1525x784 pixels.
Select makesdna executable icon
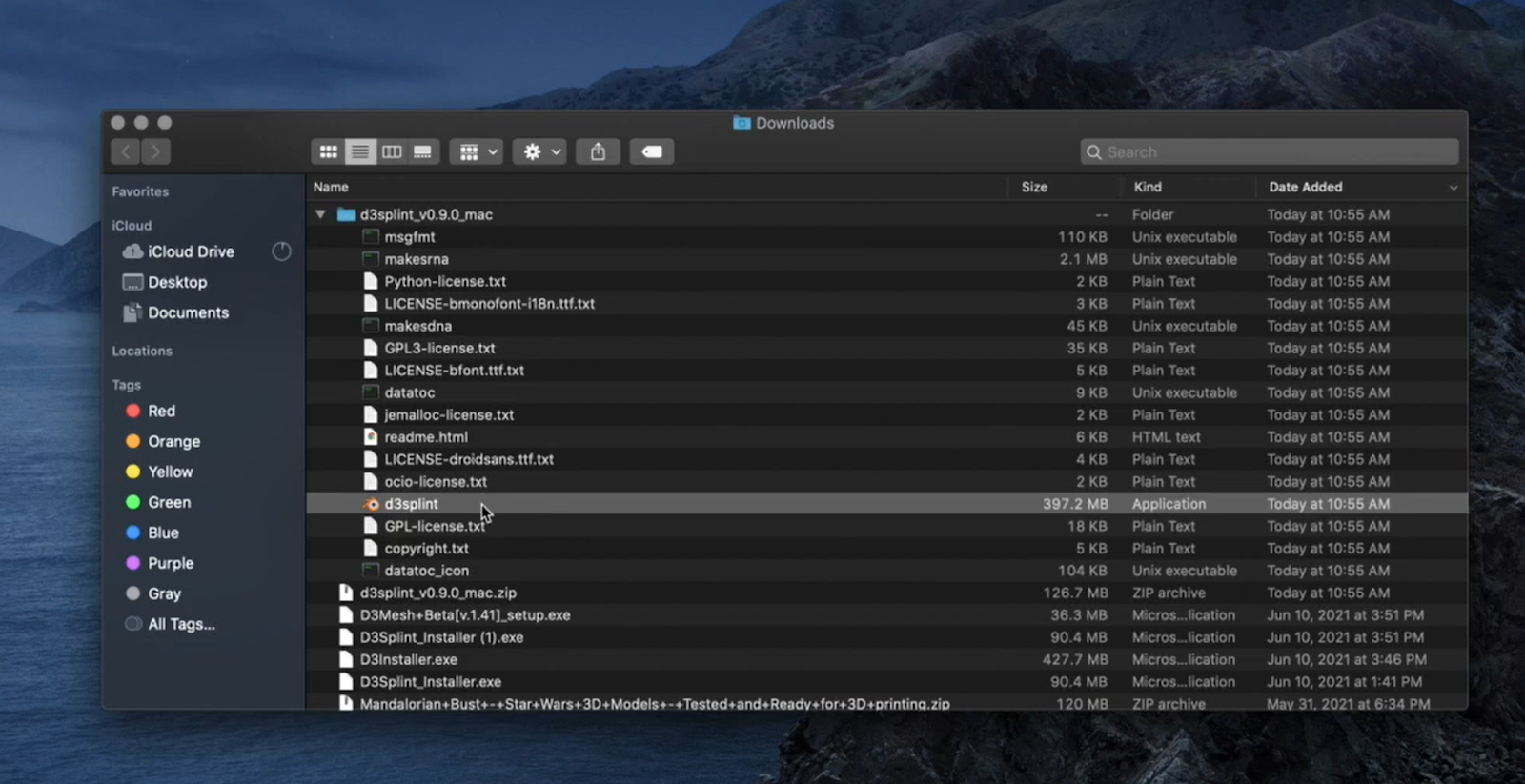371,326
